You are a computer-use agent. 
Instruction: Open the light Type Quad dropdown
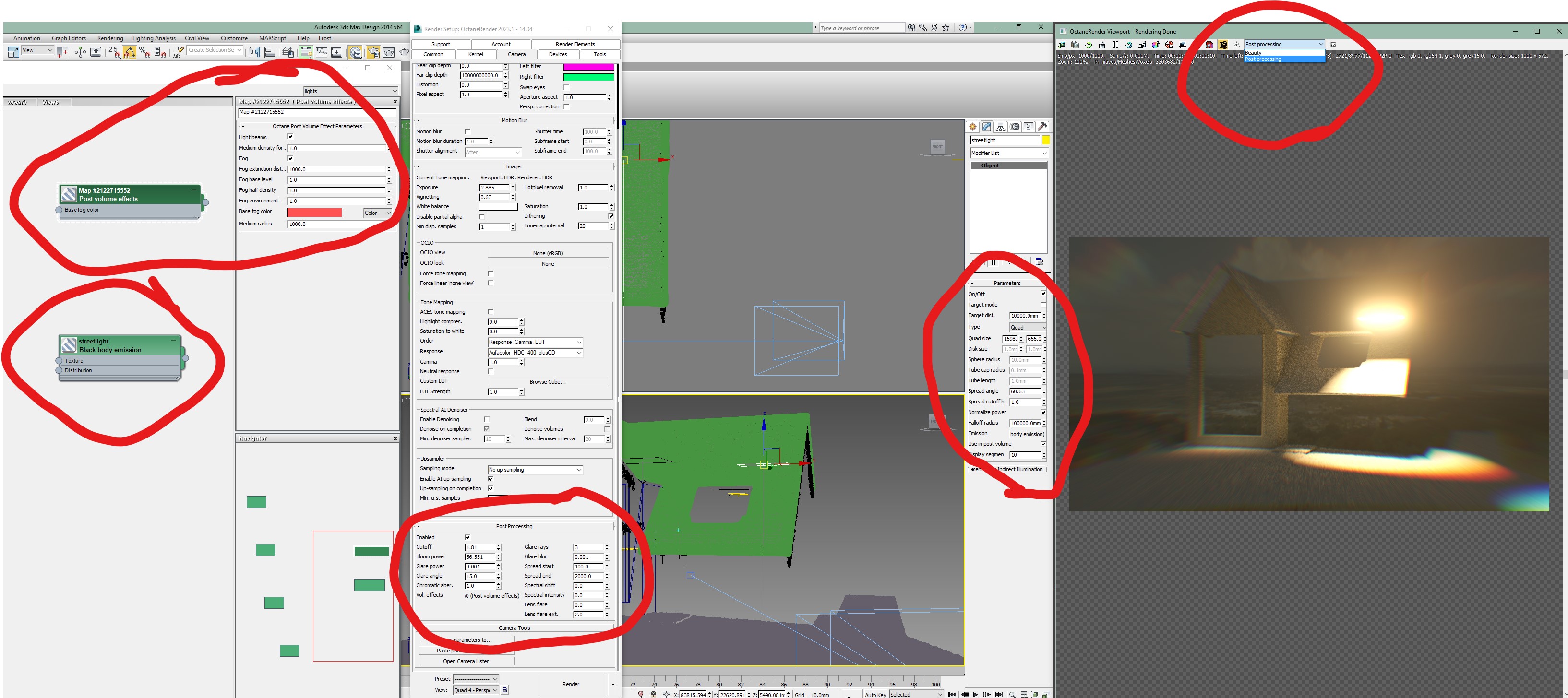click(x=1028, y=327)
